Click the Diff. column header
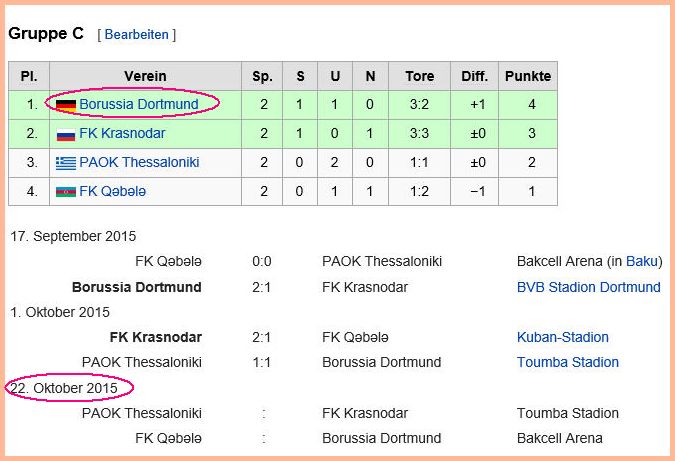 tap(474, 76)
